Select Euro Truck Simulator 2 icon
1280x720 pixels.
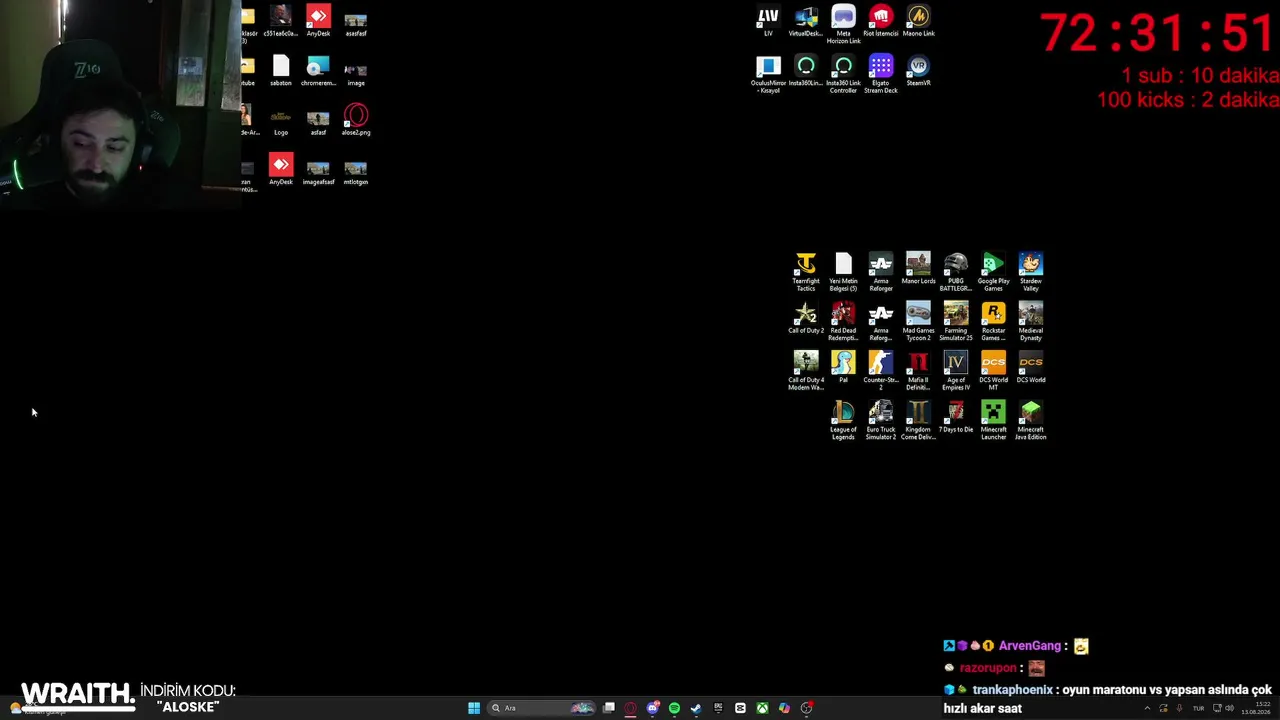tap(881, 420)
